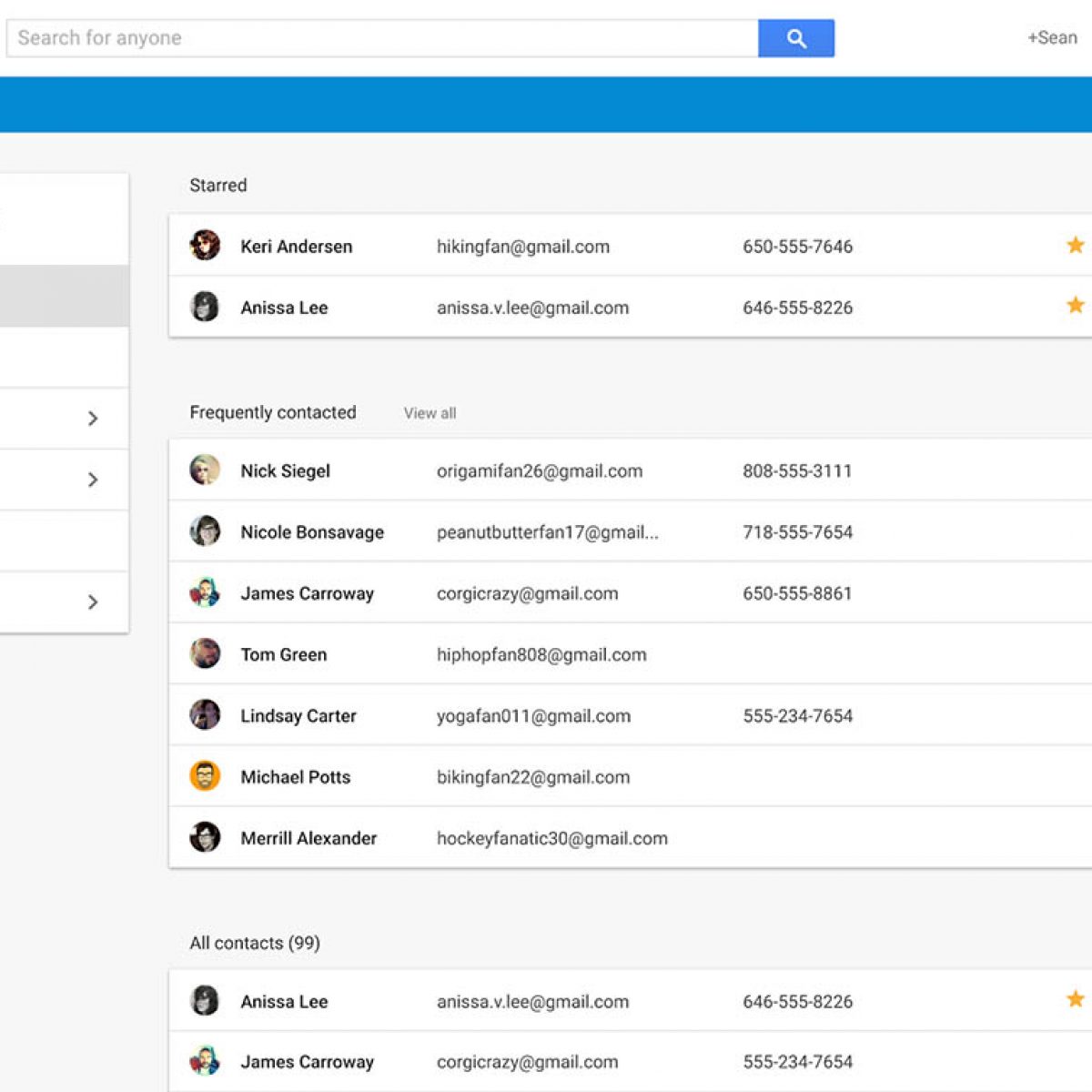Expand the bottom sidebar chevron arrow
The width and height of the screenshot is (1092, 1092).
point(92,602)
